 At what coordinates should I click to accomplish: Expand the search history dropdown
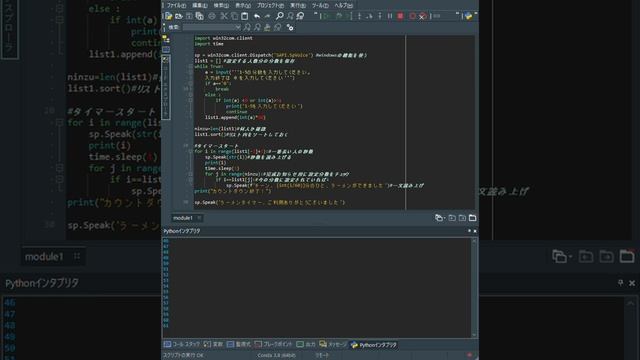(238, 27)
